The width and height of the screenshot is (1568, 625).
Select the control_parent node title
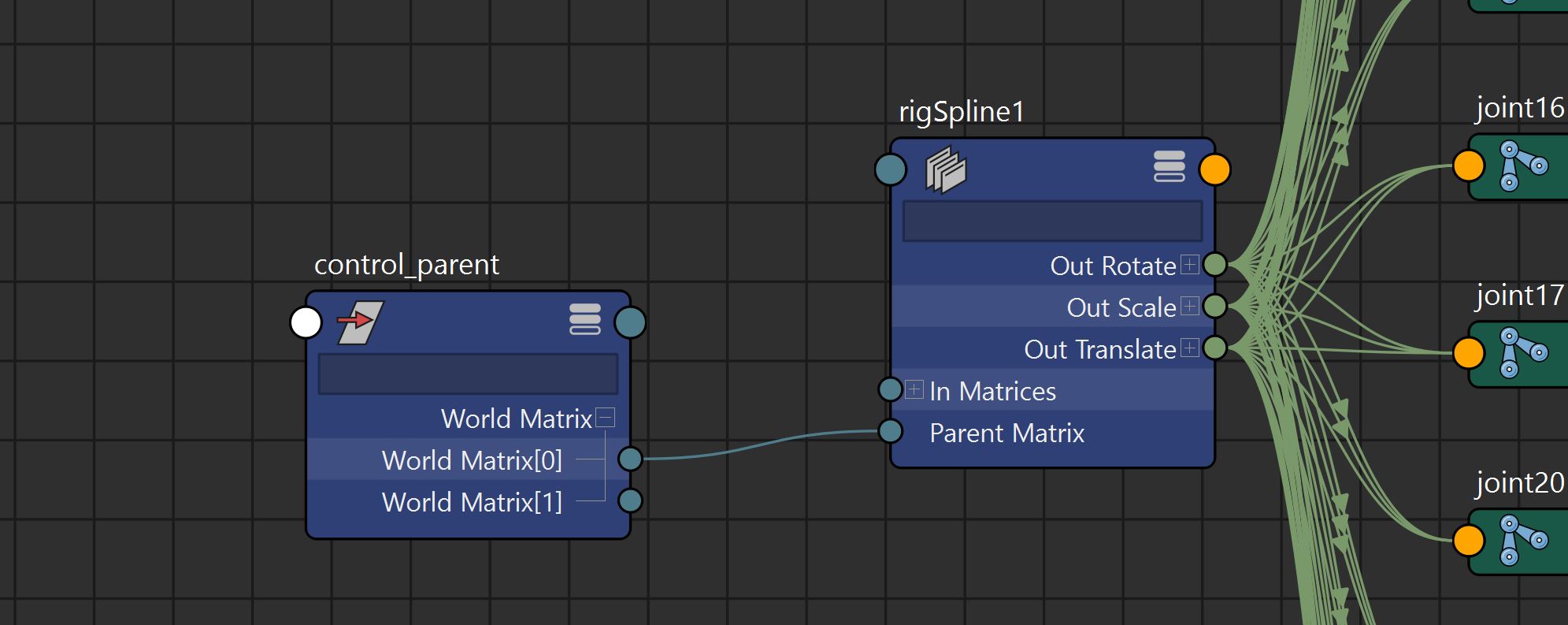(406, 265)
